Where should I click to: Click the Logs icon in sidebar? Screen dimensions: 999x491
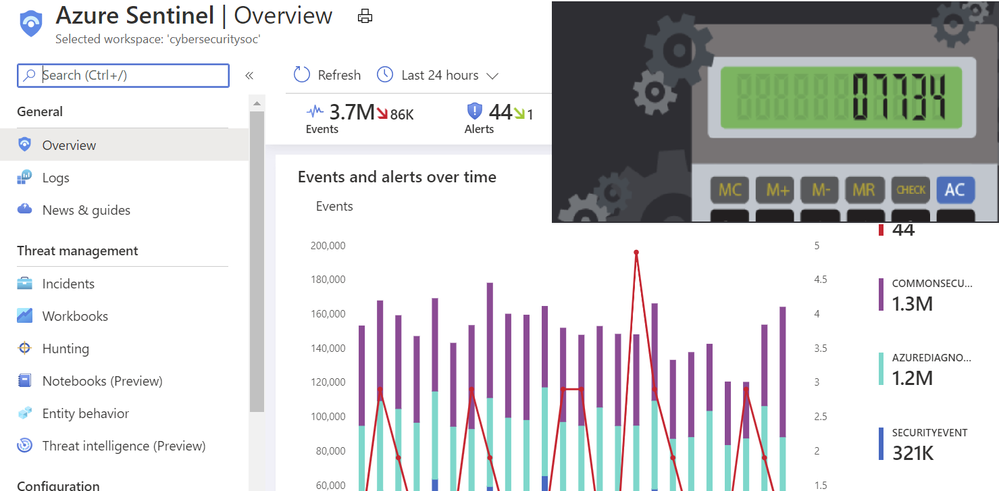(x=25, y=178)
